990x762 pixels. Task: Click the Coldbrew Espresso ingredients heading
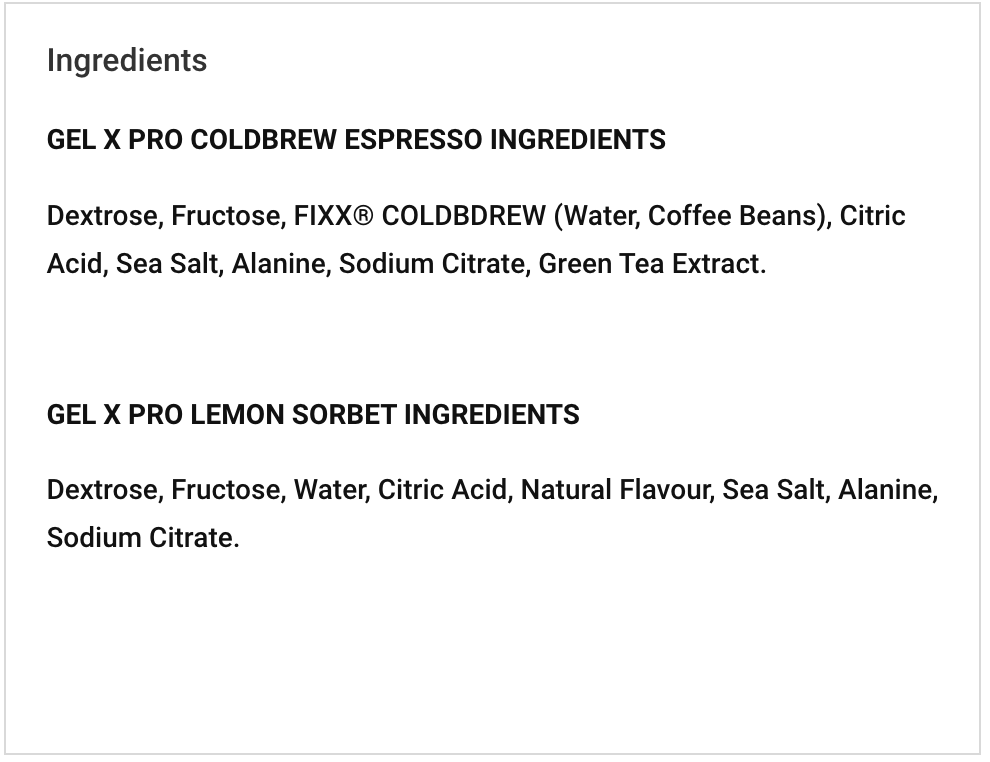[x=356, y=140]
